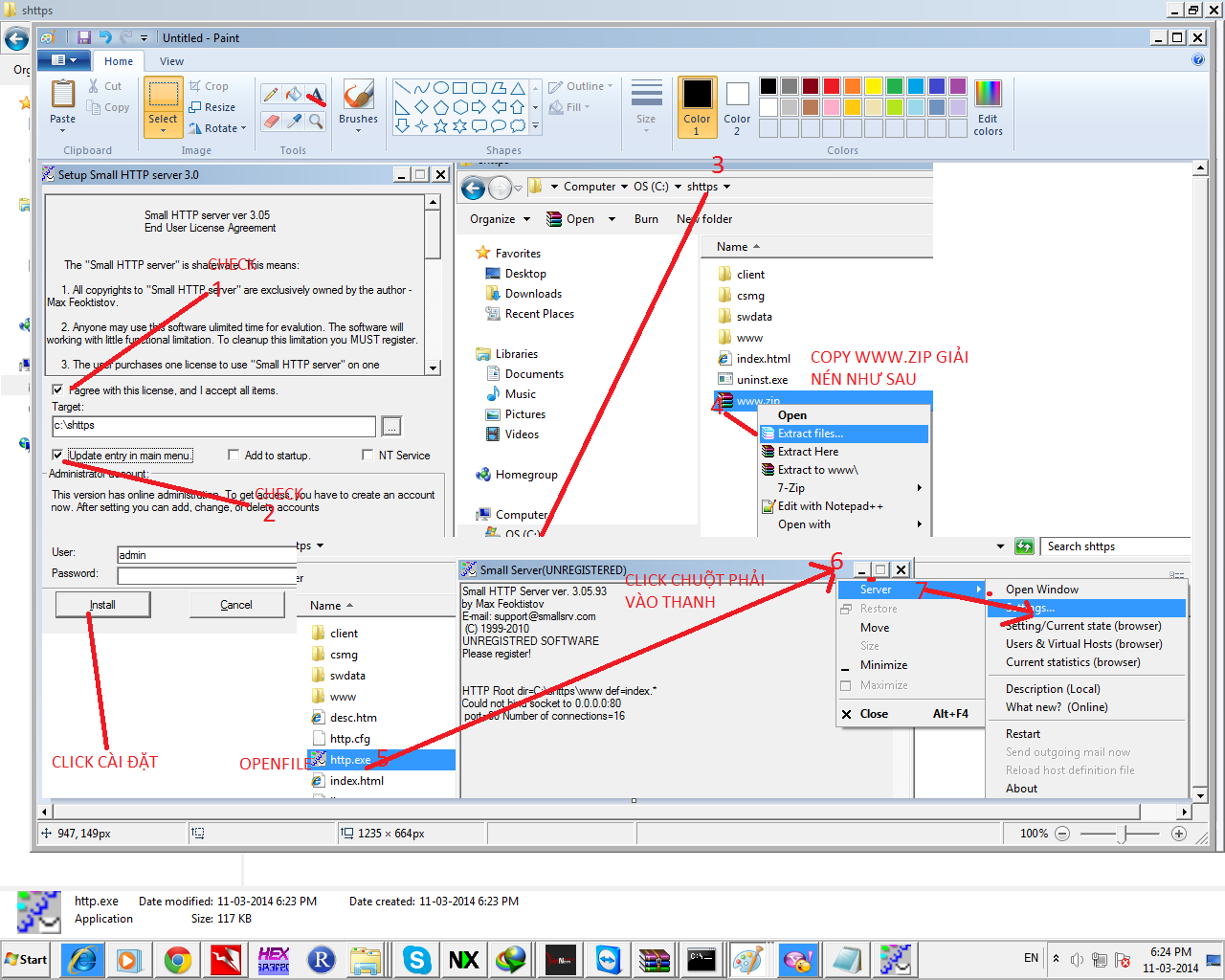Open the Select options dropdown arrow
The width and height of the screenshot is (1225, 980).
pos(163,131)
